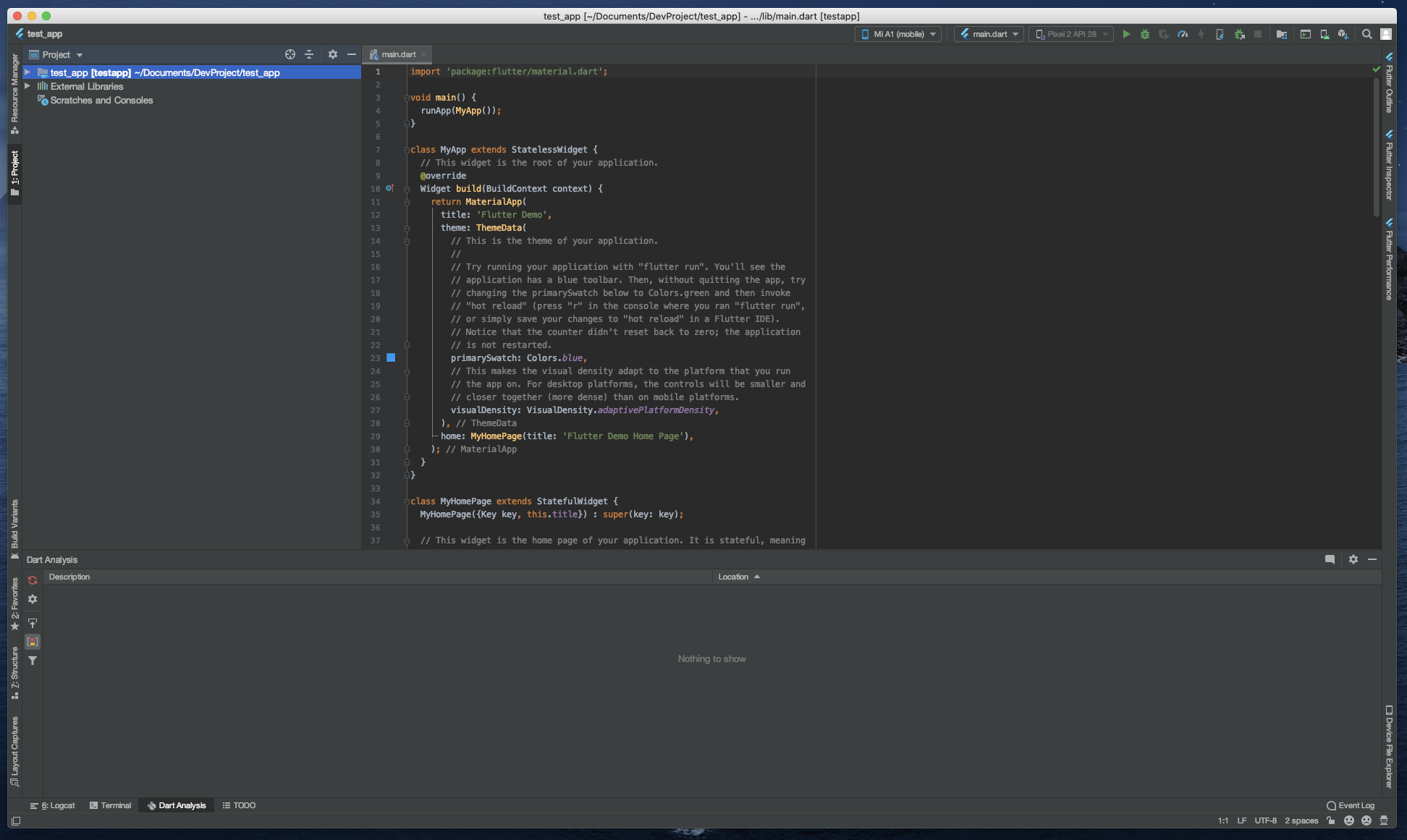Open main.dart run configuration dropdown
The image size is (1407, 840).
coord(989,34)
